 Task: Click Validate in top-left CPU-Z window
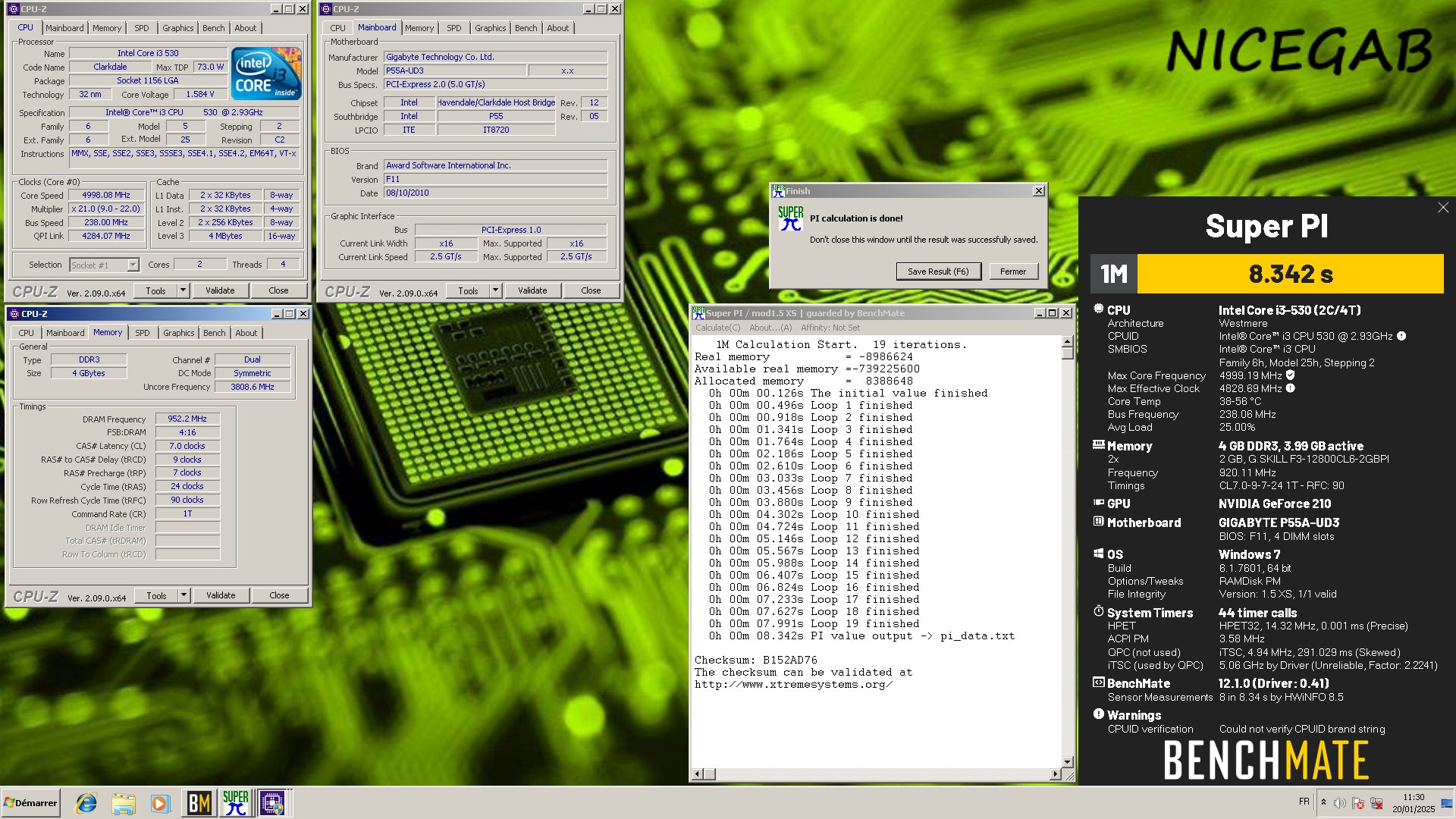220,290
